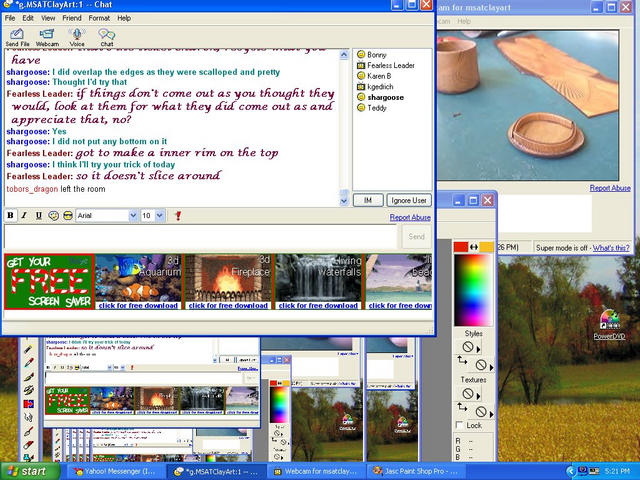Swap foreground and background Styles arrow
640x480 pixels.
coord(462,360)
